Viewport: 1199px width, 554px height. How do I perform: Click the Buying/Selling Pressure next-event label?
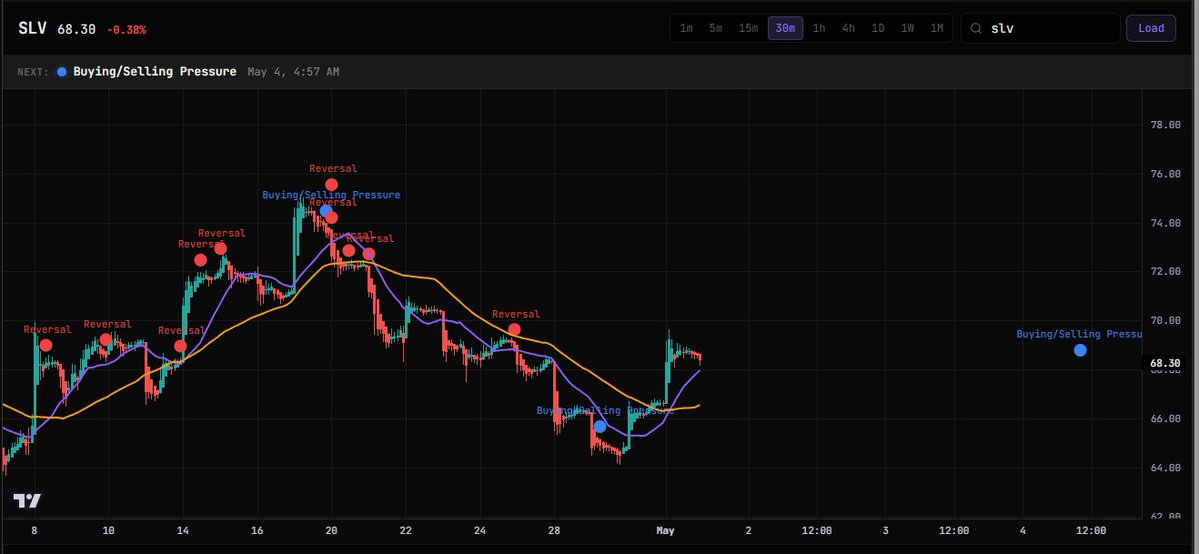tap(154, 72)
